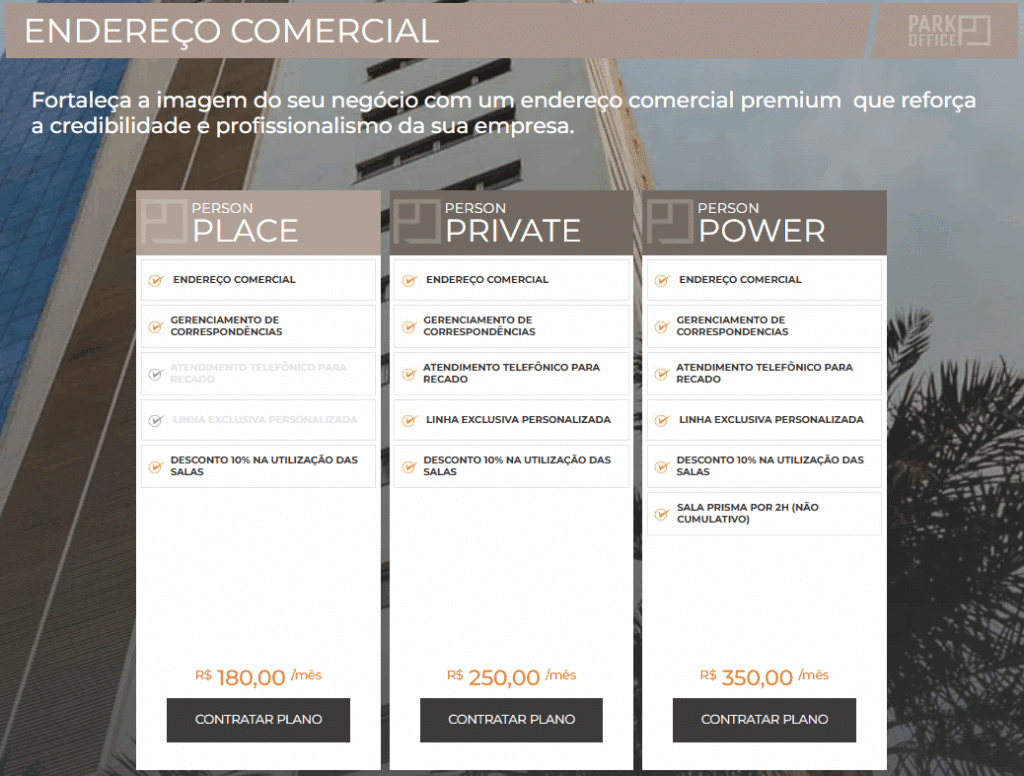Click Place plan's Endereço Comercial checkmark icon
1024x776 pixels.
click(x=155, y=281)
